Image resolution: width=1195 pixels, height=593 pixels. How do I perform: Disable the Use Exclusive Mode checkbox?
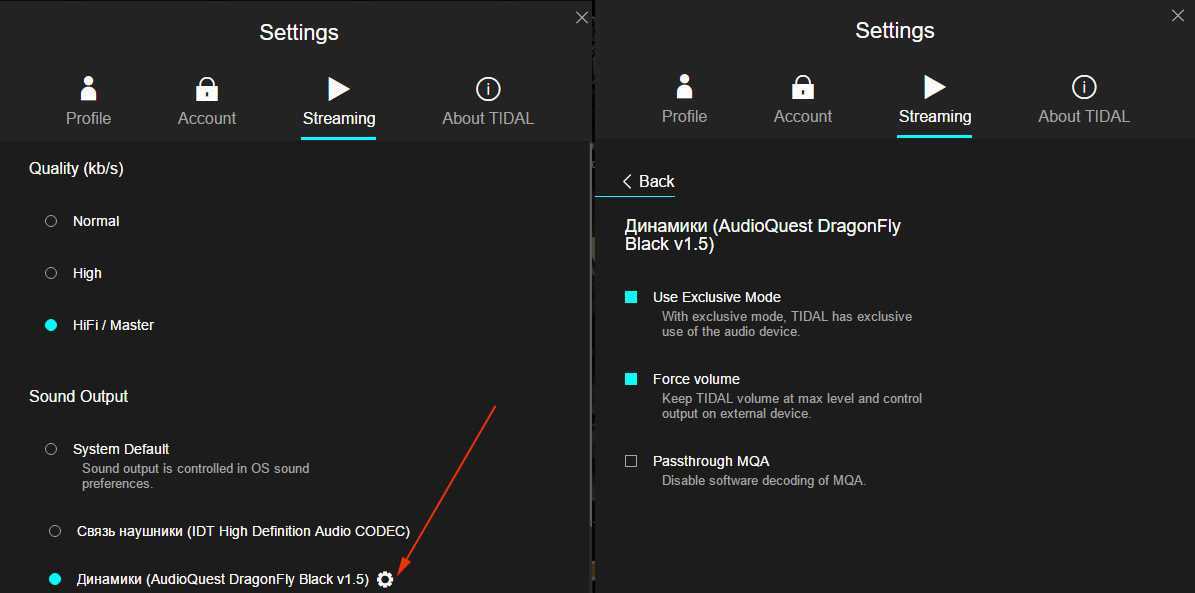point(631,297)
